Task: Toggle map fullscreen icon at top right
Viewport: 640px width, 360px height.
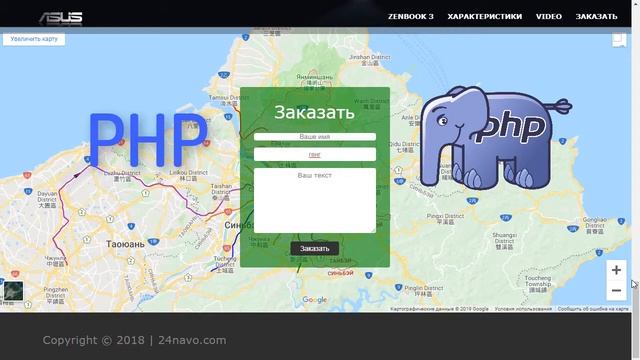Action: pos(618,40)
